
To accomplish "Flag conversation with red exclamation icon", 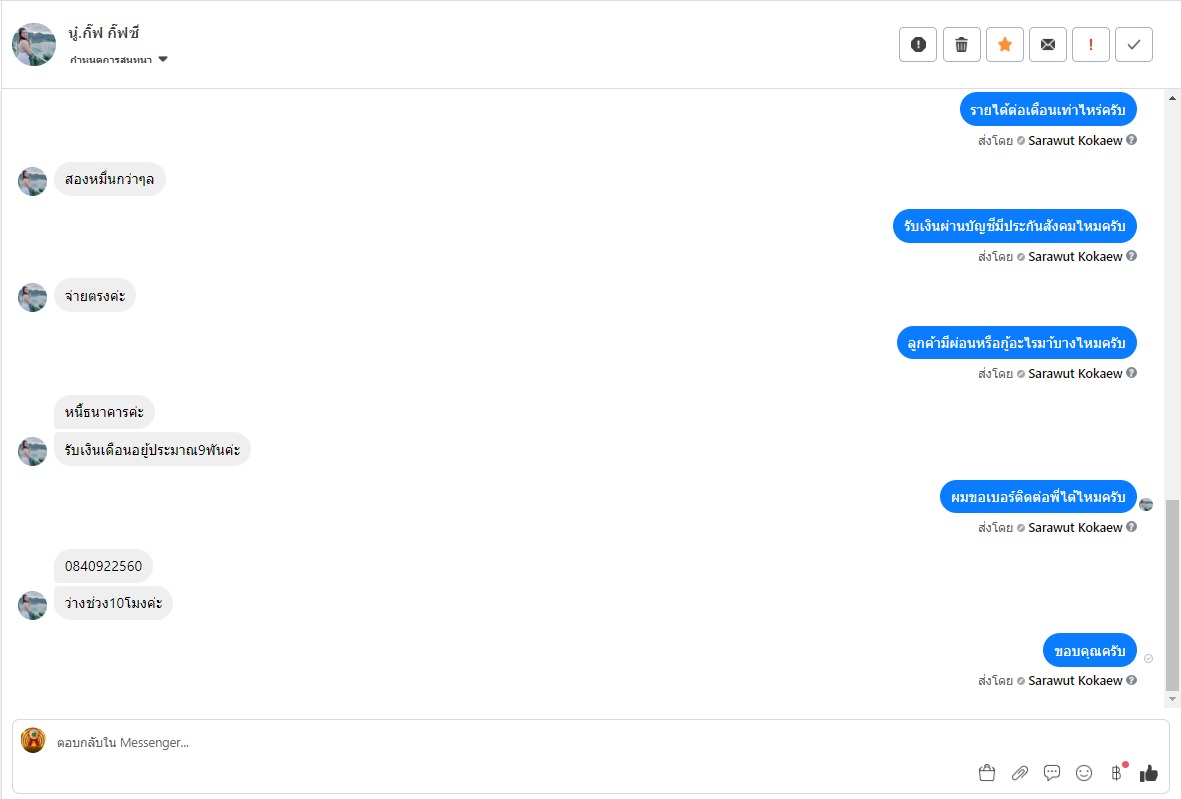I will (1091, 44).
